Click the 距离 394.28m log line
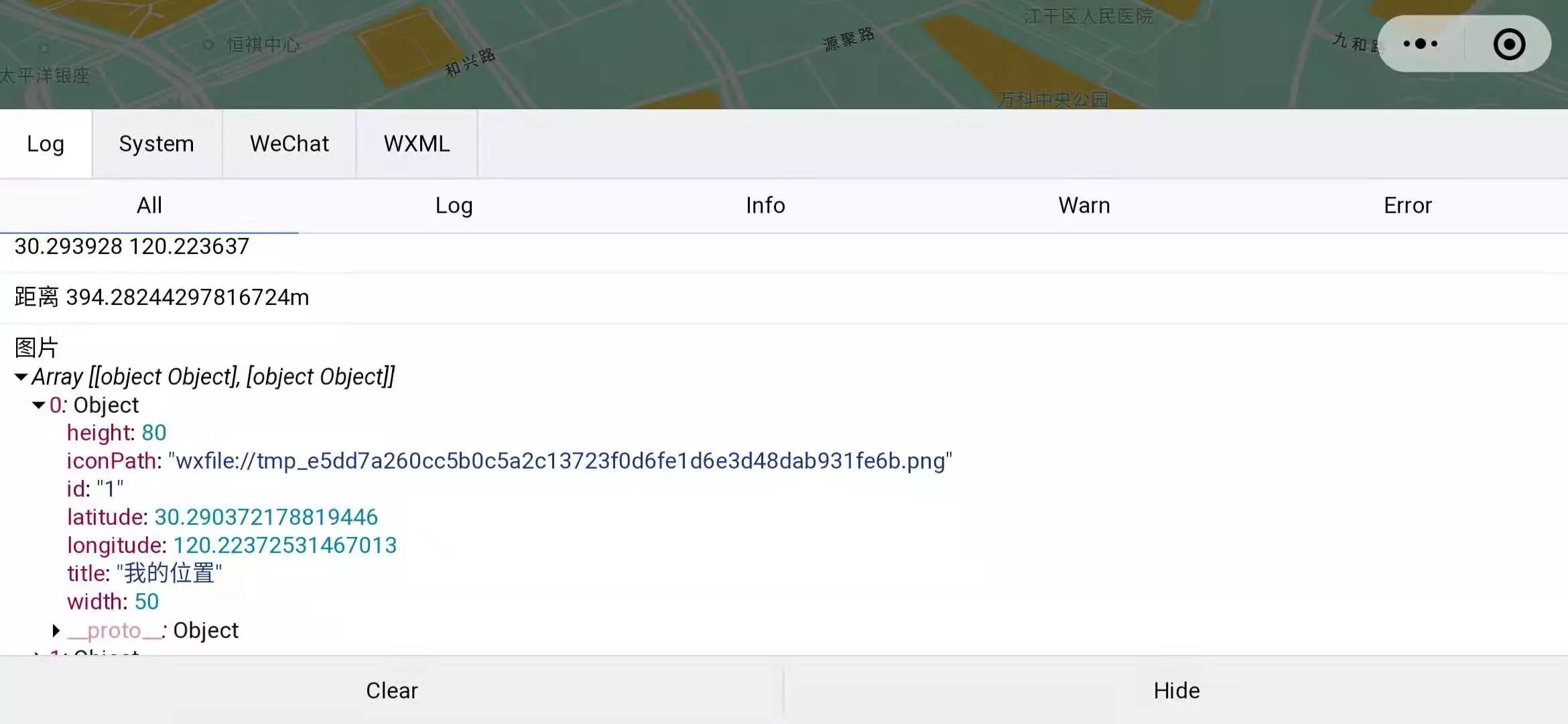 tap(161, 298)
